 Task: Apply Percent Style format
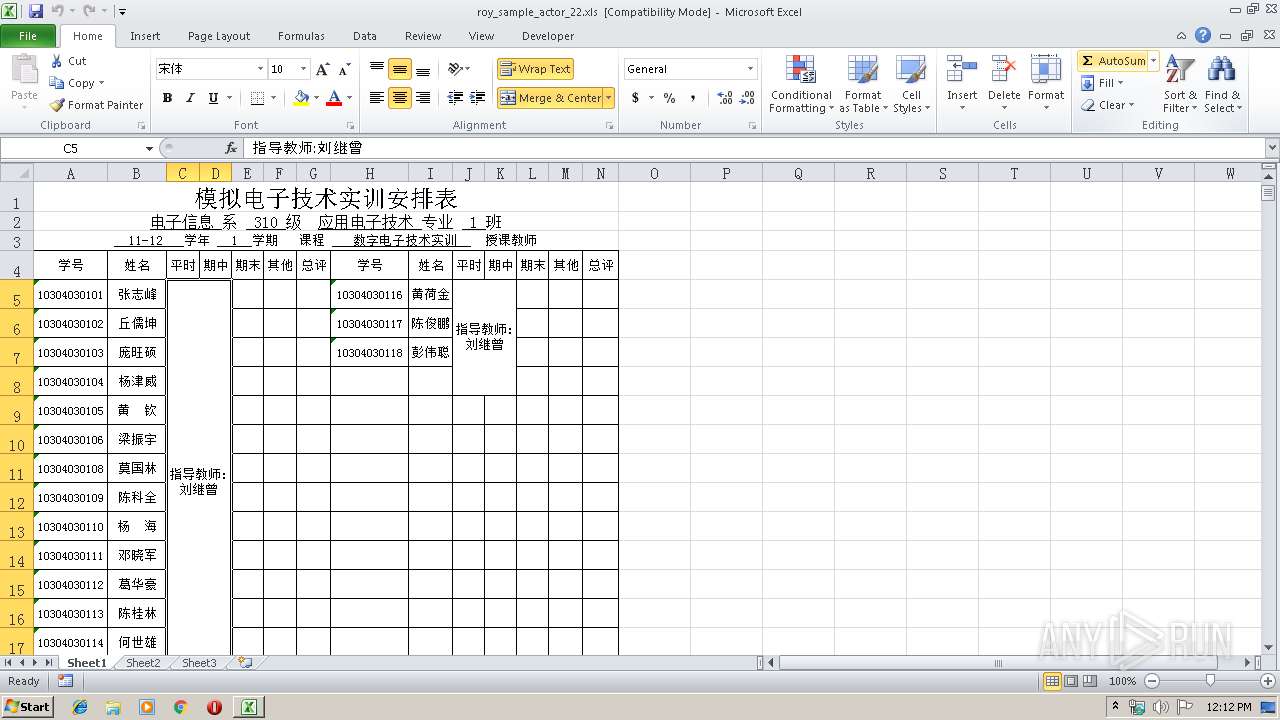[x=669, y=98]
